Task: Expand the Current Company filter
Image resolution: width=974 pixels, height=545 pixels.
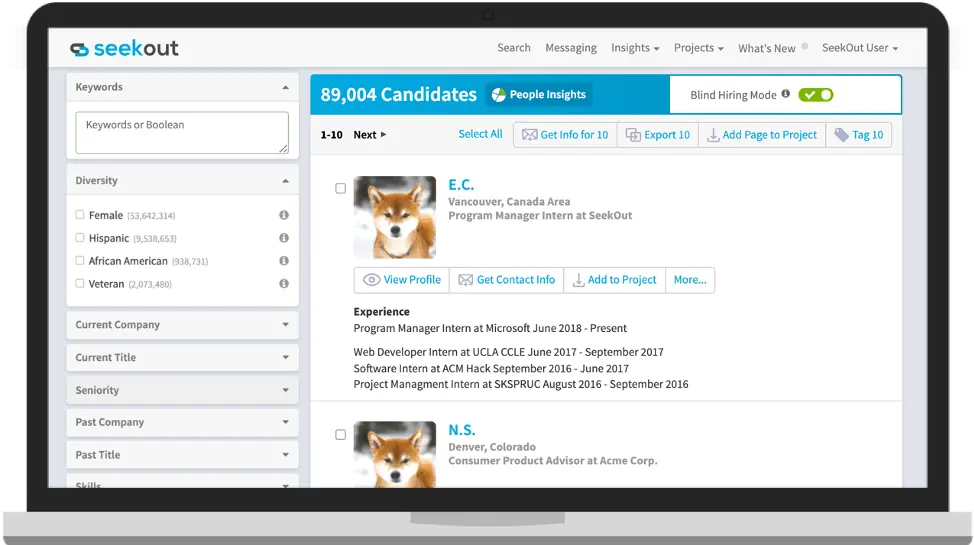Action: coord(183,324)
